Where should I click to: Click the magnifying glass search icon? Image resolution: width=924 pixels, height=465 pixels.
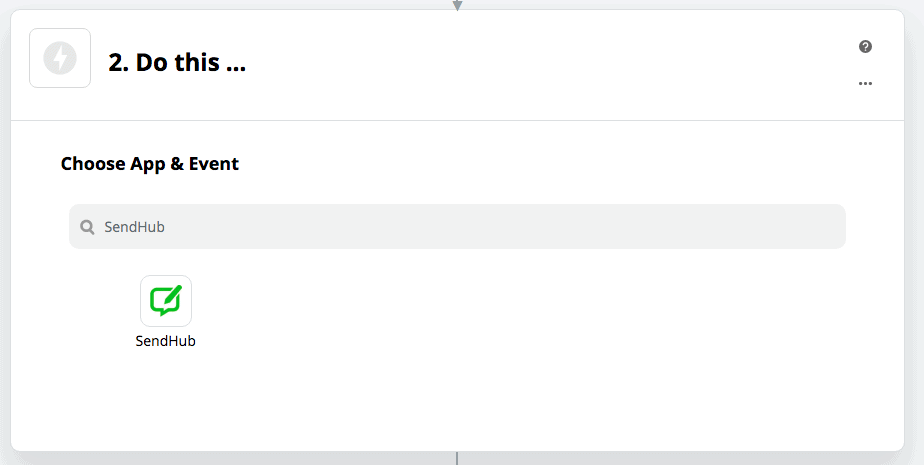click(x=87, y=227)
